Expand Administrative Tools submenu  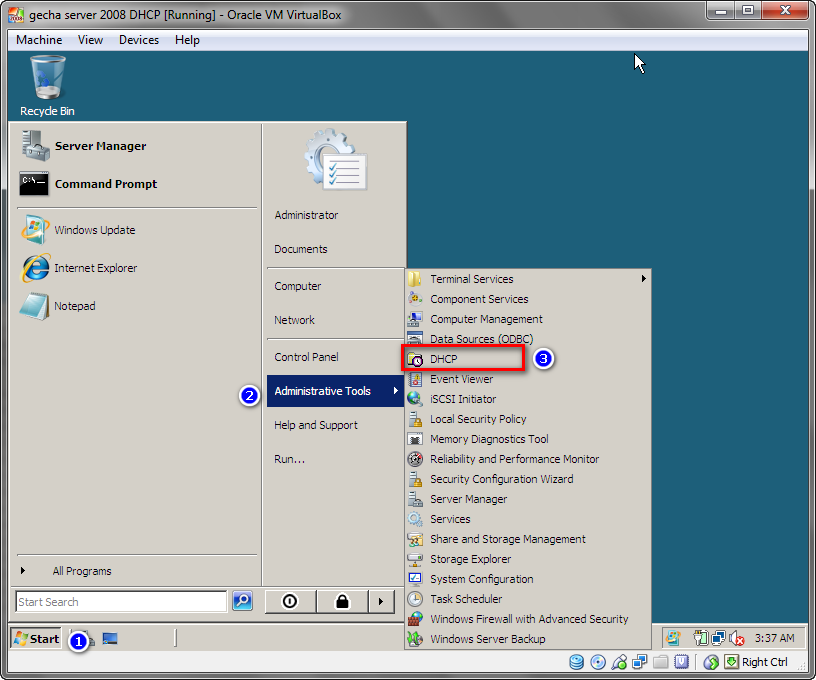point(335,391)
